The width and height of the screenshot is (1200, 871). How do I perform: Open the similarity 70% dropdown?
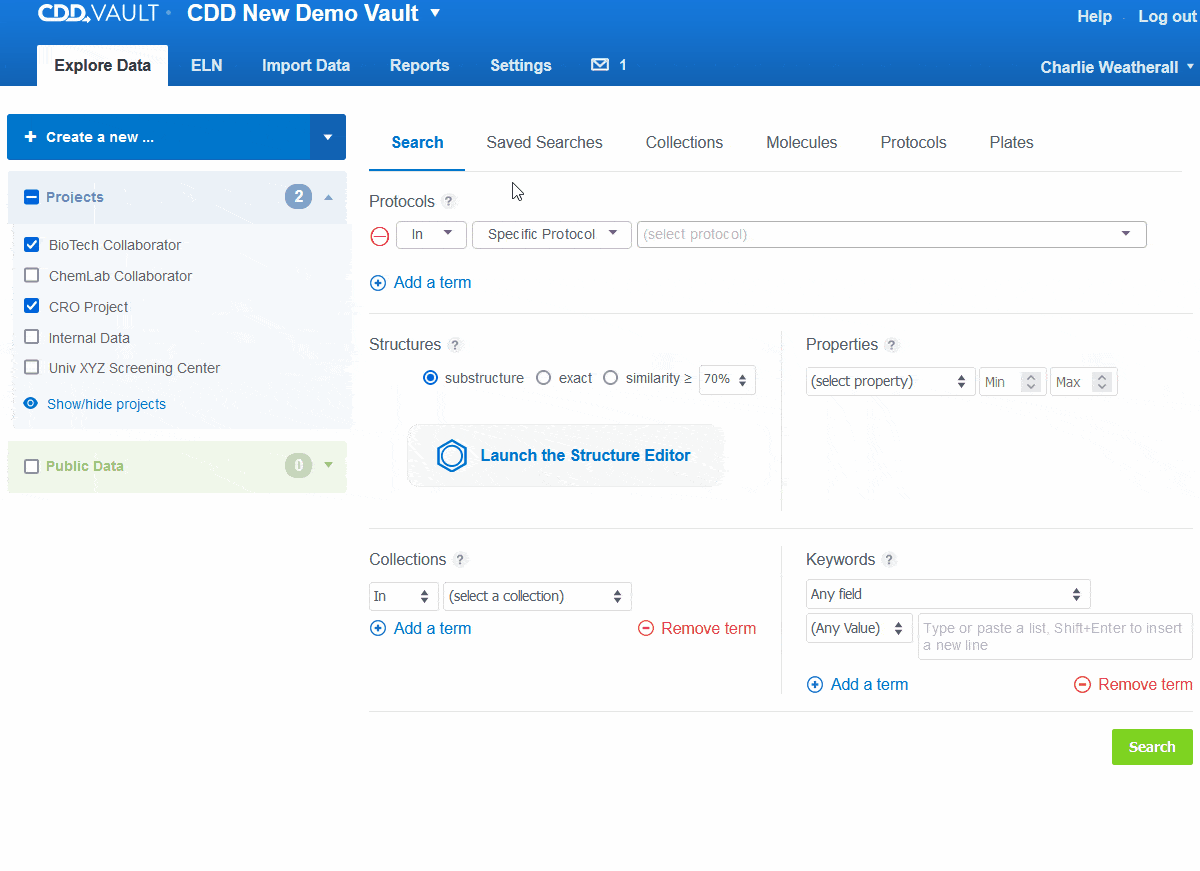[727, 380]
